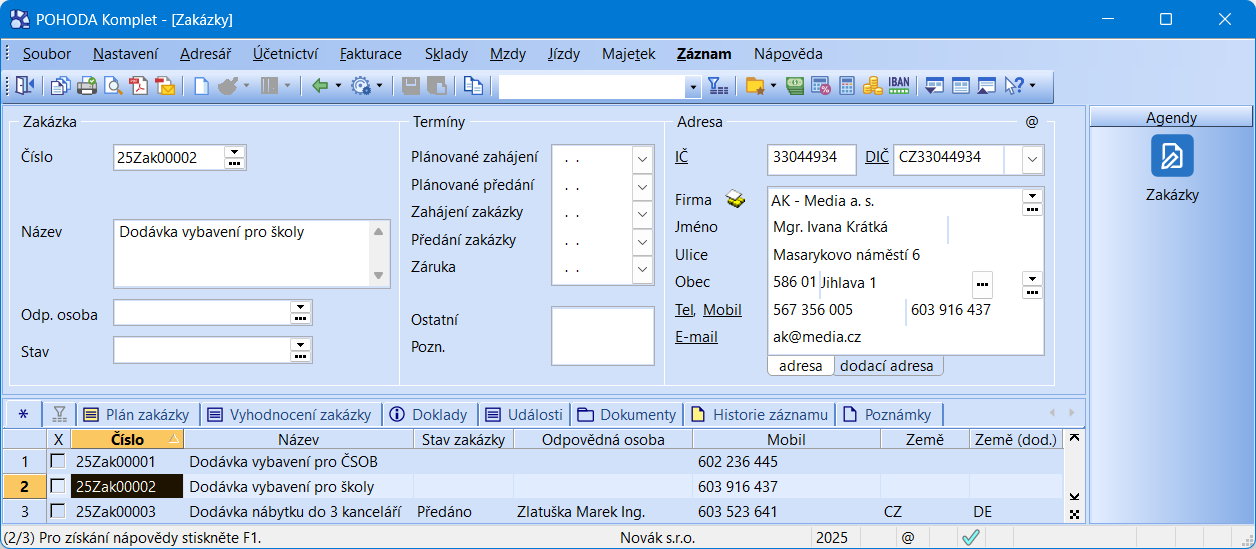The height and width of the screenshot is (549, 1256).
Task: Expand the Záruka date dropdown
Action: point(642,268)
